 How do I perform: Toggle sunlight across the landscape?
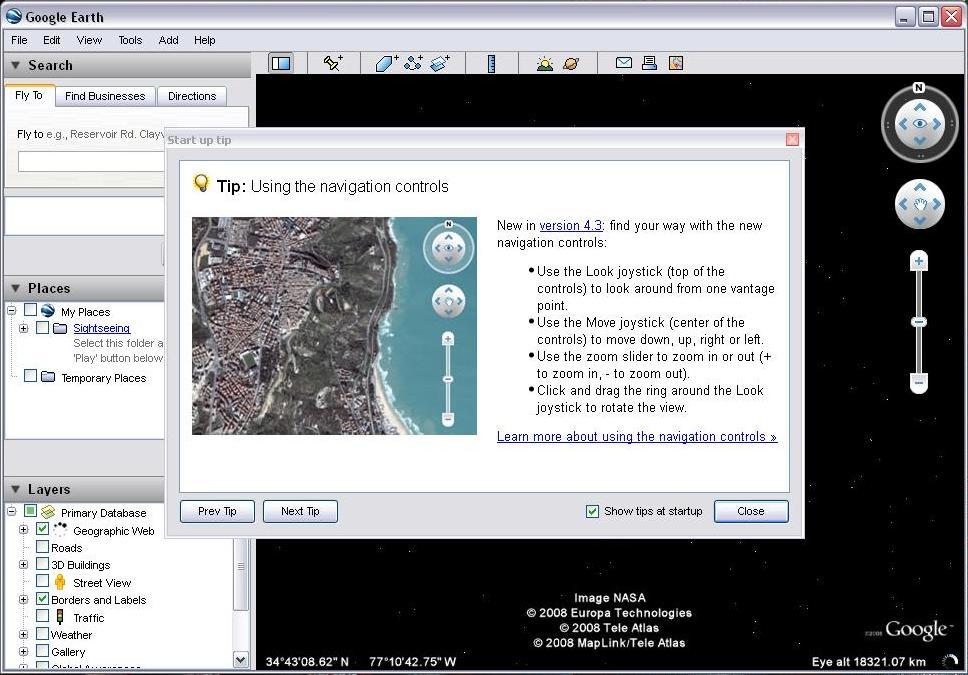tap(543, 63)
